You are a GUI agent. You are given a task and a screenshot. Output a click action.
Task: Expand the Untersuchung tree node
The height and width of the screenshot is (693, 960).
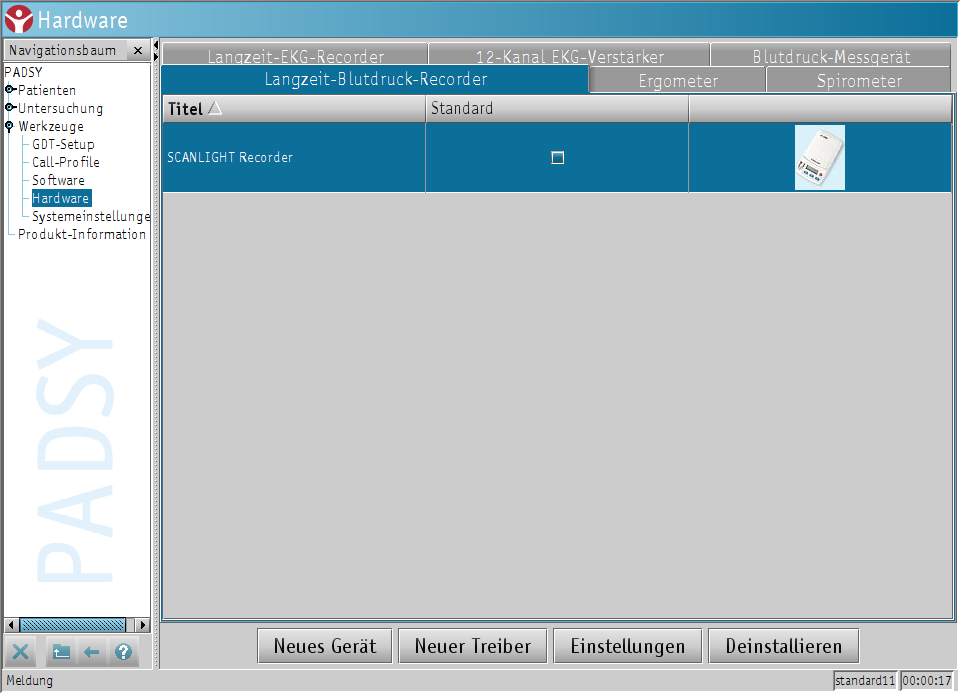pos(10,109)
